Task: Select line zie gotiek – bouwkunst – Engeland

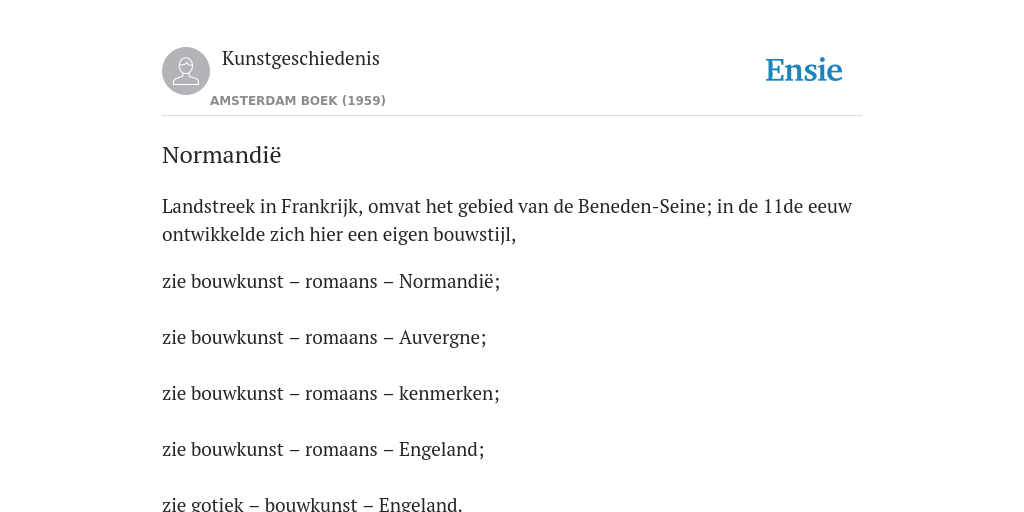Action: point(312,504)
